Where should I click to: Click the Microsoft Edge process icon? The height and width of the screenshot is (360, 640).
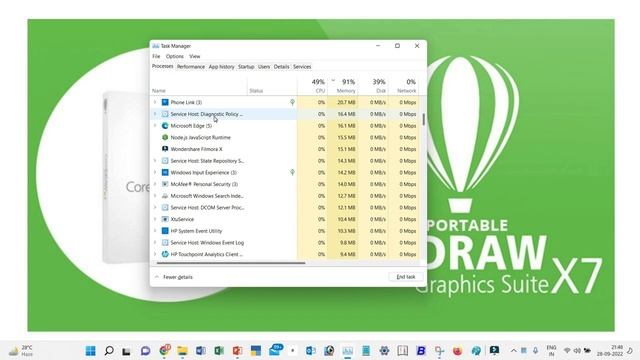point(165,126)
